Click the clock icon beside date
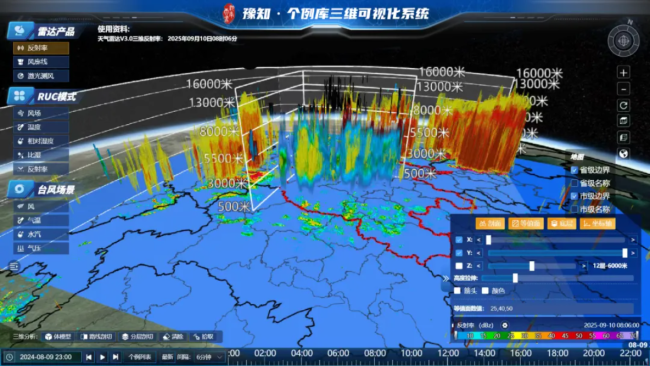650x366 pixels. (9, 357)
